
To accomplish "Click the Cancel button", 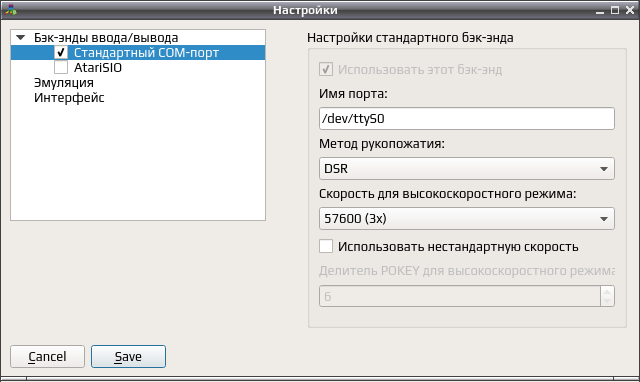I will tap(47, 357).
